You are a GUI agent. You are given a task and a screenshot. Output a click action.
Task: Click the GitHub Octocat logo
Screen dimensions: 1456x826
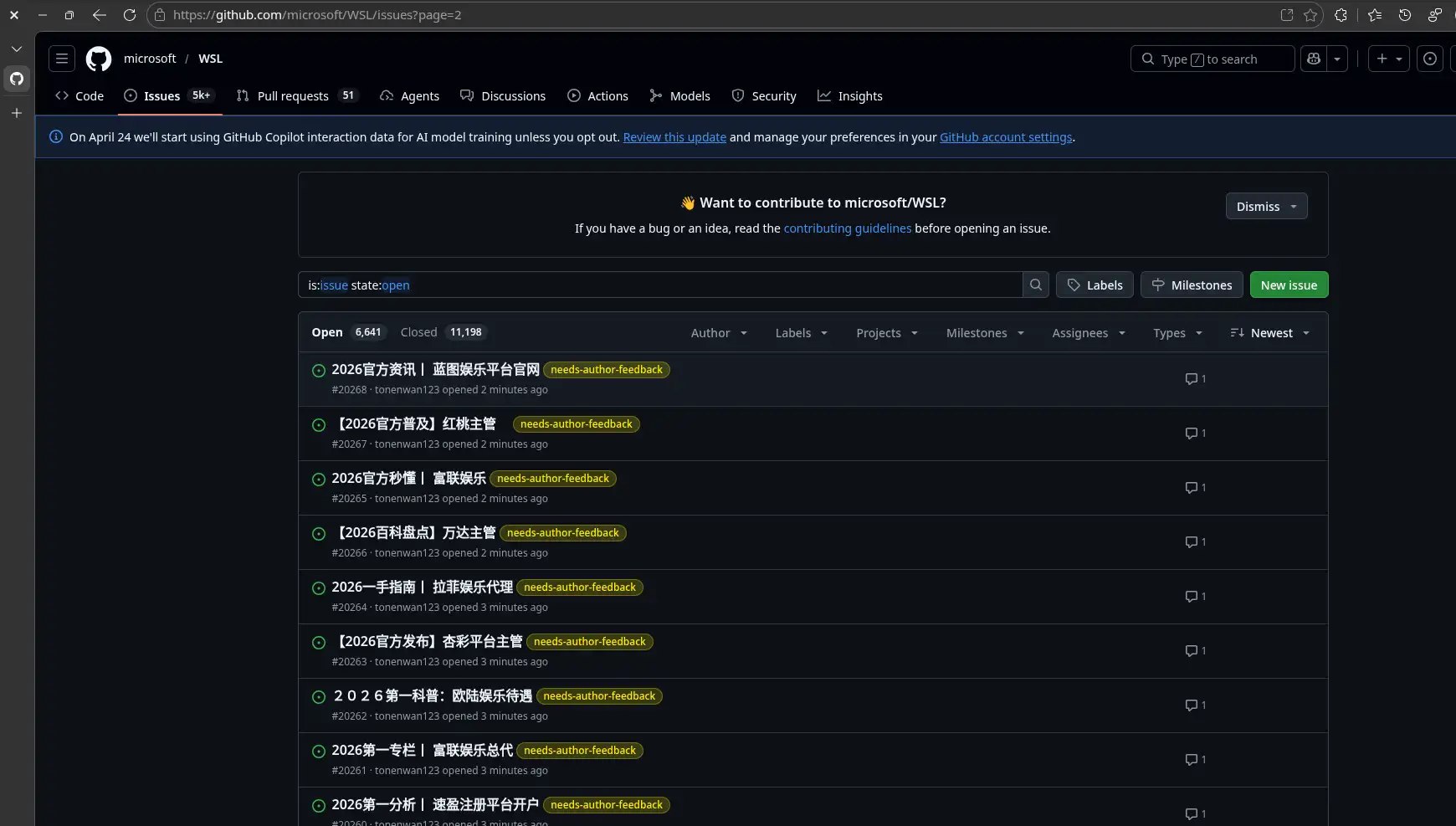pos(99,59)
